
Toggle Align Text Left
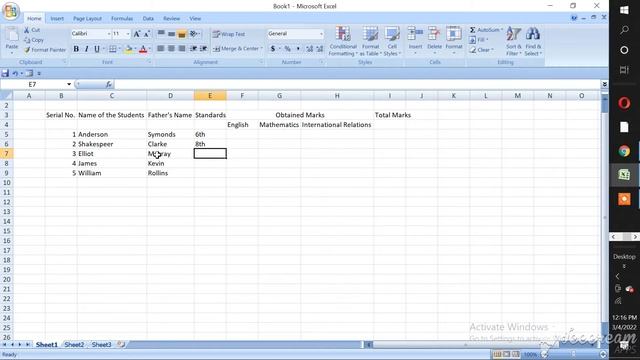[161, 49]
